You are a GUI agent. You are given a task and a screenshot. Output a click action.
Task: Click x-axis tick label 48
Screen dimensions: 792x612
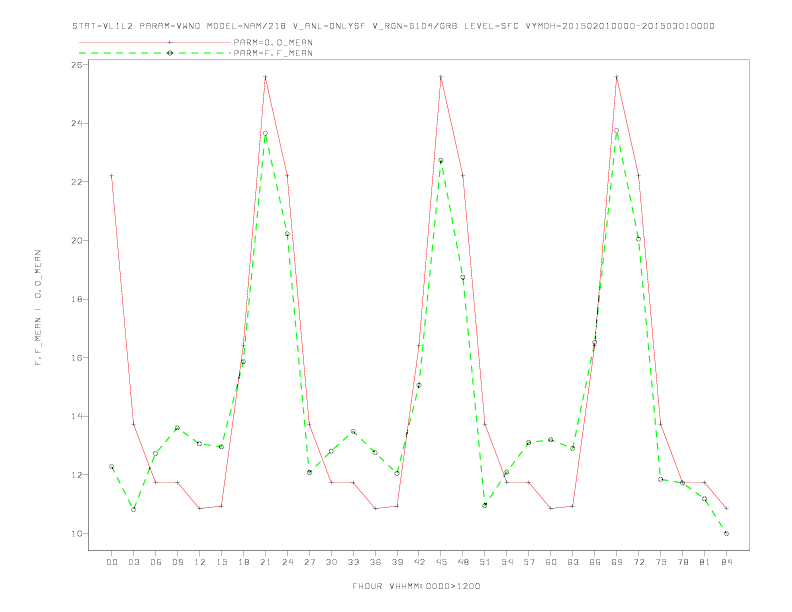click(x=463, y=562)
